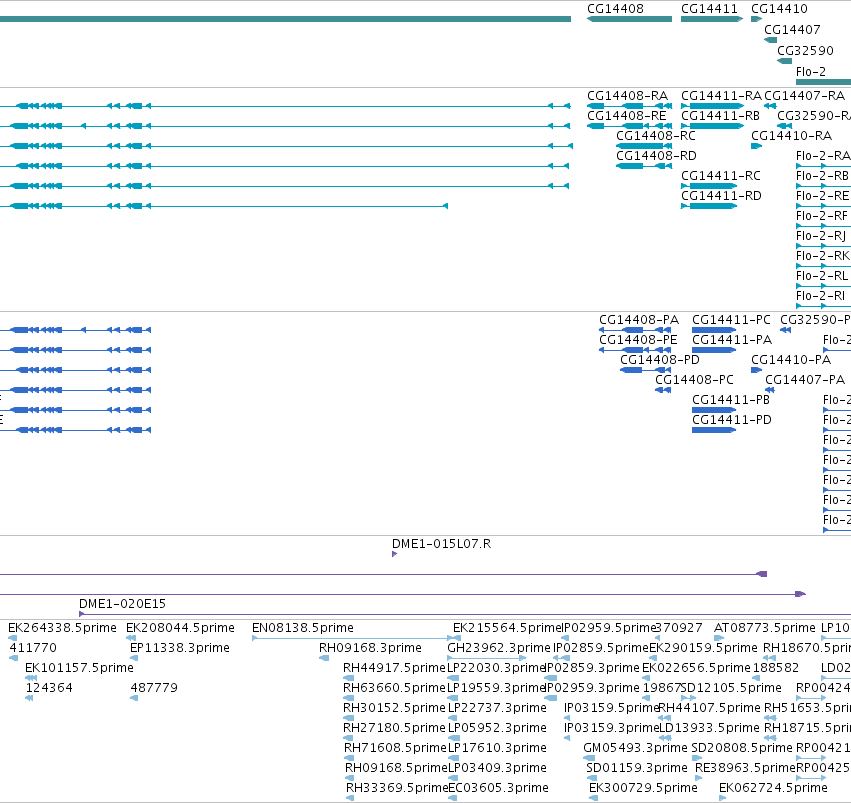The width and height of the screenshot is (851, 803).
Task: Open the EK215564.5prime EST label
Action: coord(507,628)
